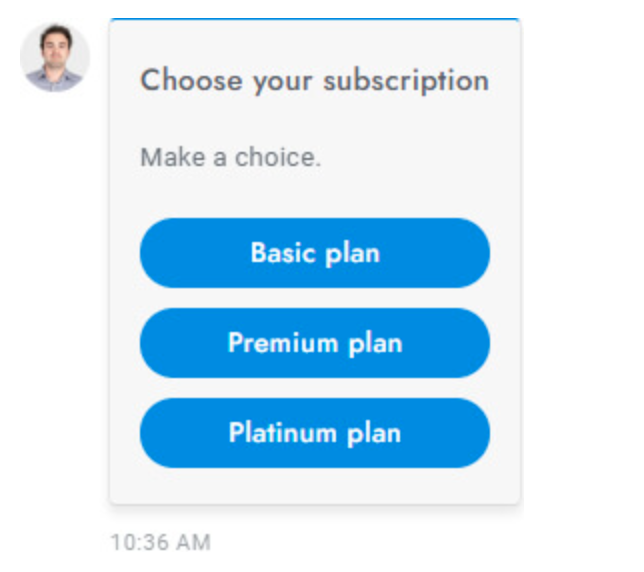View the chat agent's profile picture
The height and width of the screenshot is (572, 644).
coord(55,57)
